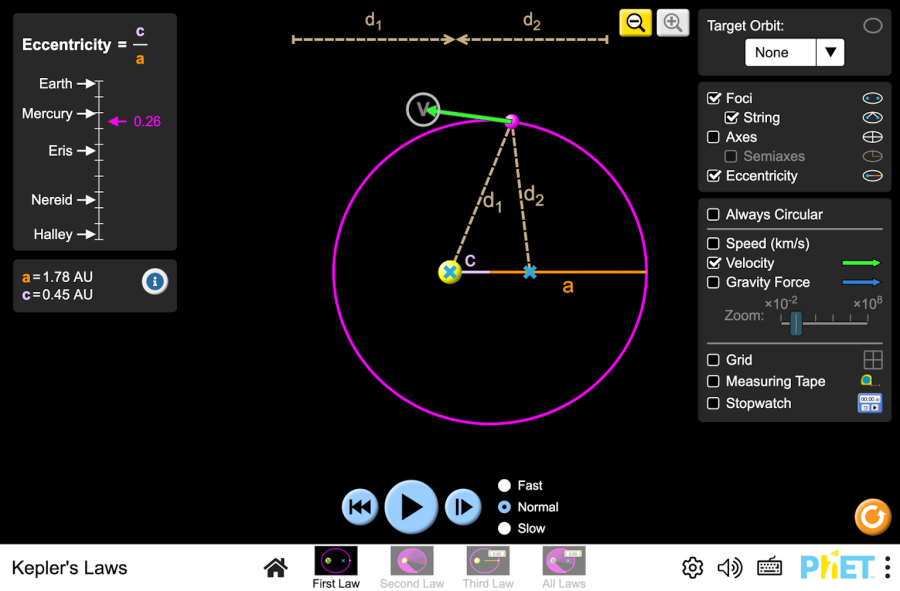The image size is (900, 591).
Task: Open the PhET menu three dots
Action: click(x=887, y=567)
